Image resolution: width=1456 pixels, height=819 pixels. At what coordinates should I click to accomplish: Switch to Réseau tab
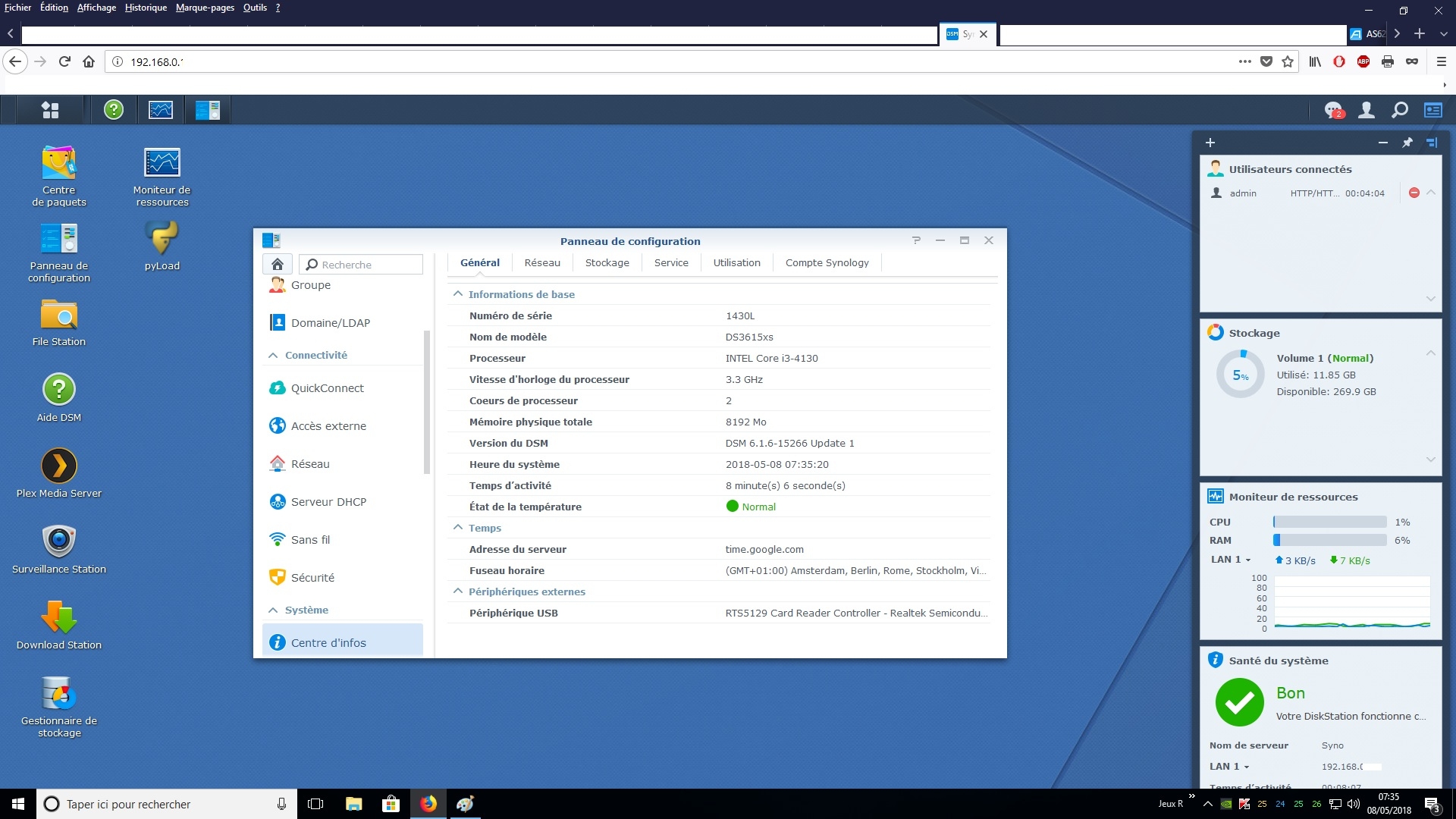542,263
